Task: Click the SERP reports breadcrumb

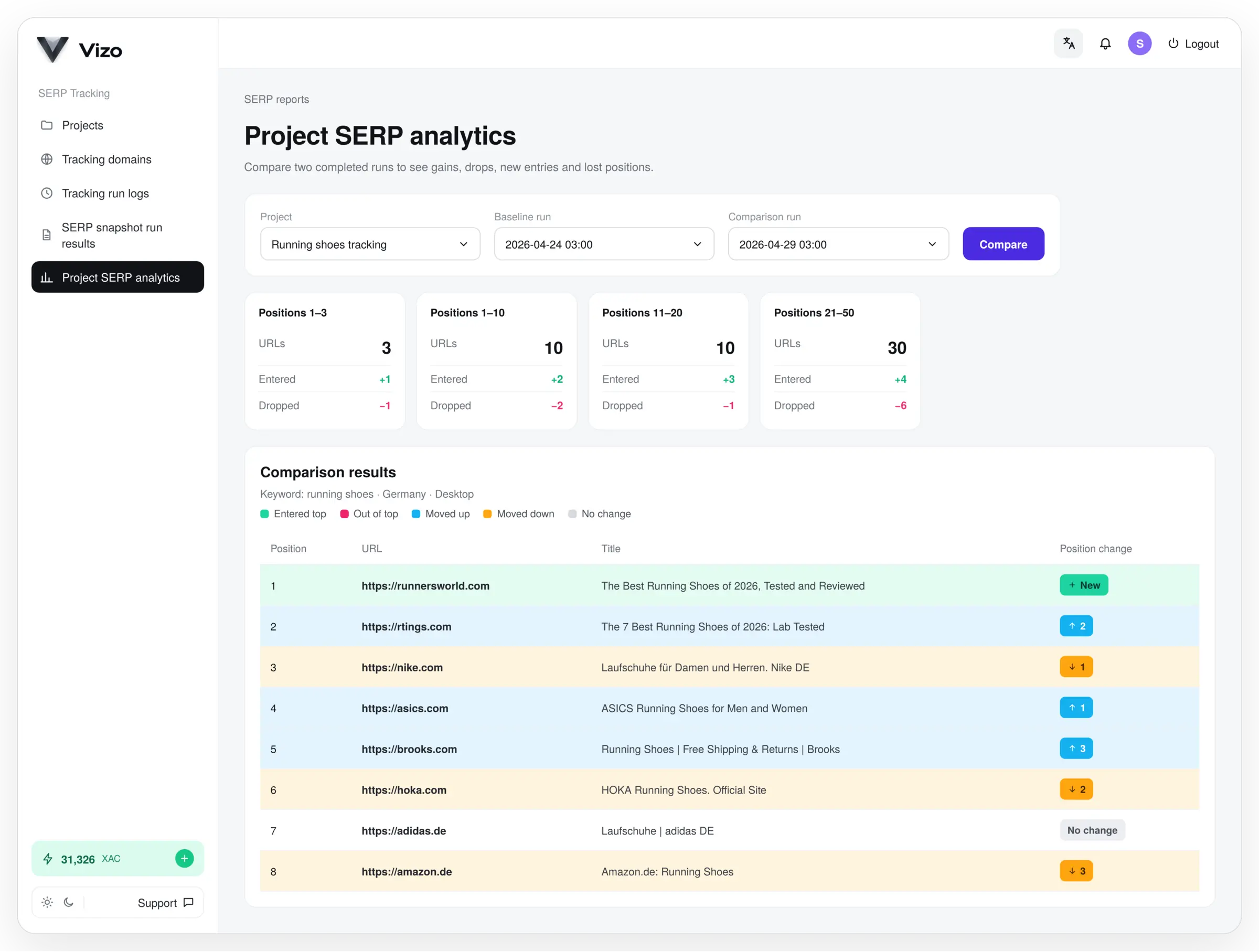Action: coord(276,99)
